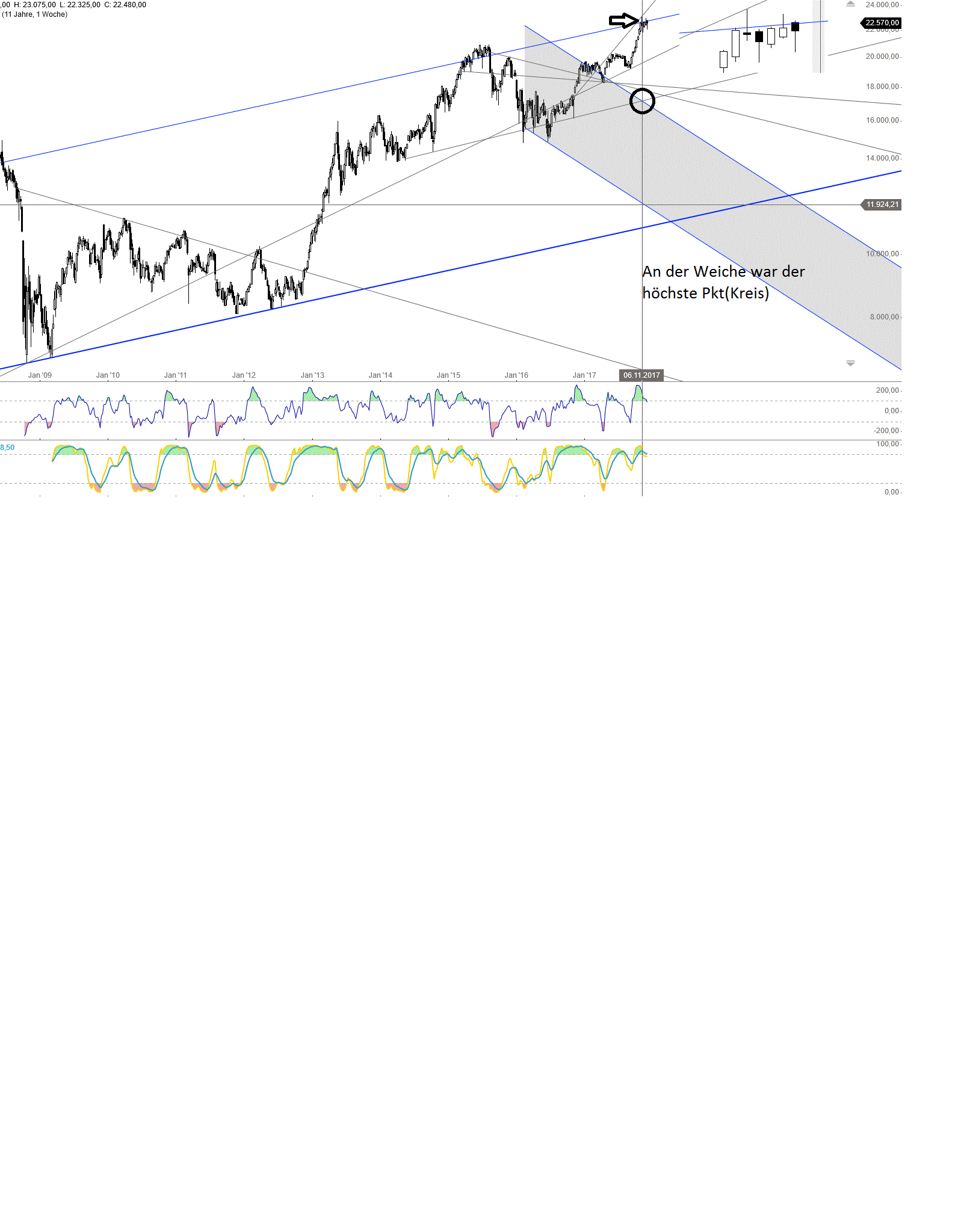Click the Jan '13 time axis label

click(312, 375)
